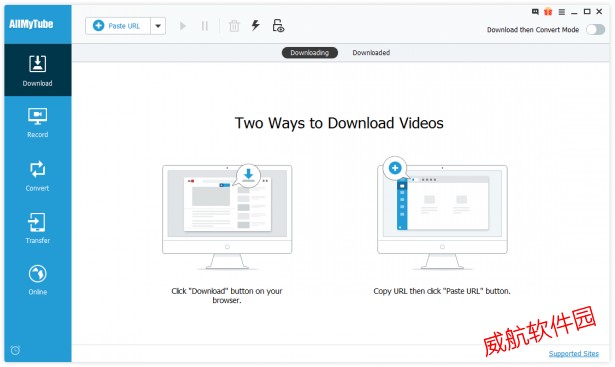Image resolution: width=615 pixels, height=367 pixels.
Task: Switch to the Downloaded tab
Action: (371, 53)
